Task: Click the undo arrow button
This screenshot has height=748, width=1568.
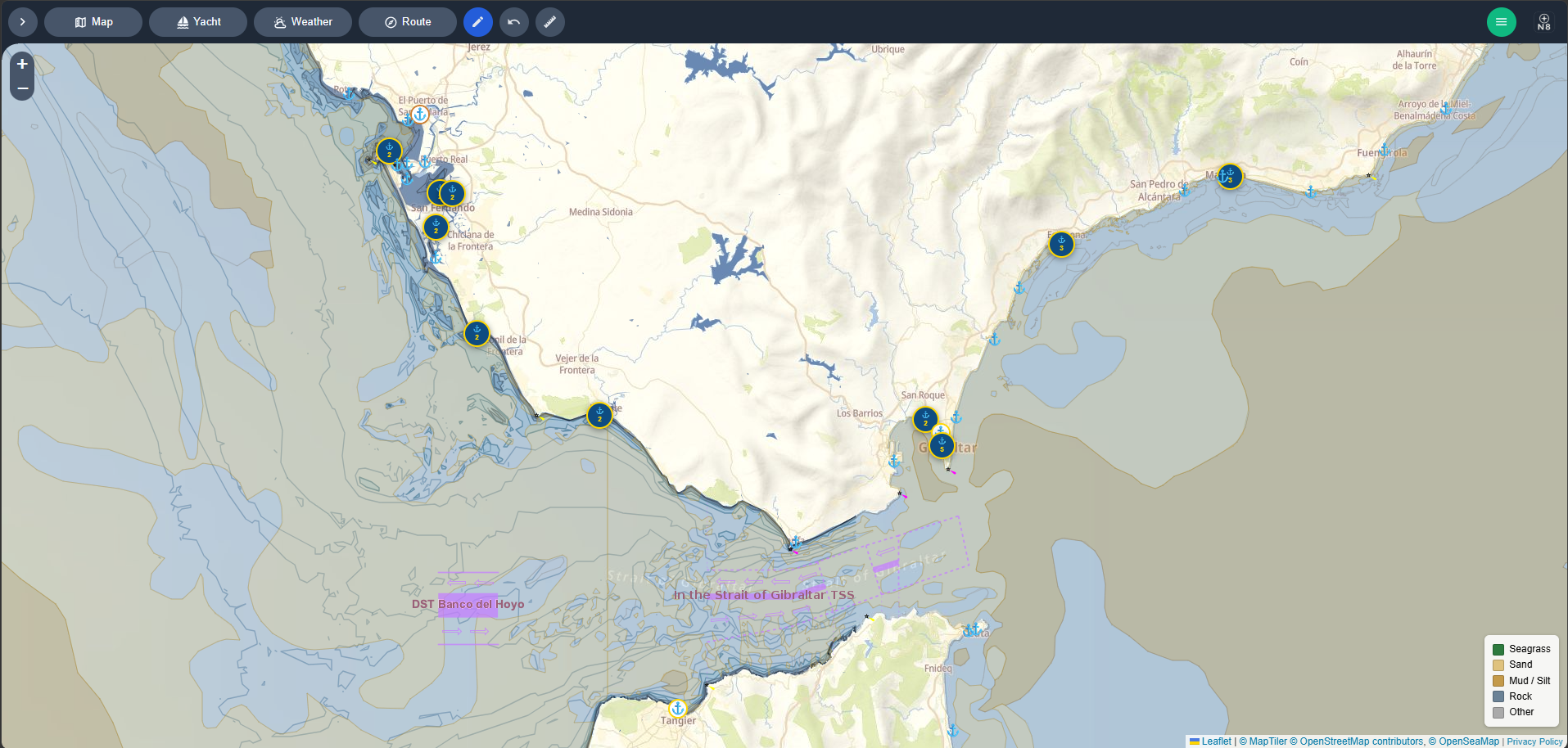Action: pos(514,22)
